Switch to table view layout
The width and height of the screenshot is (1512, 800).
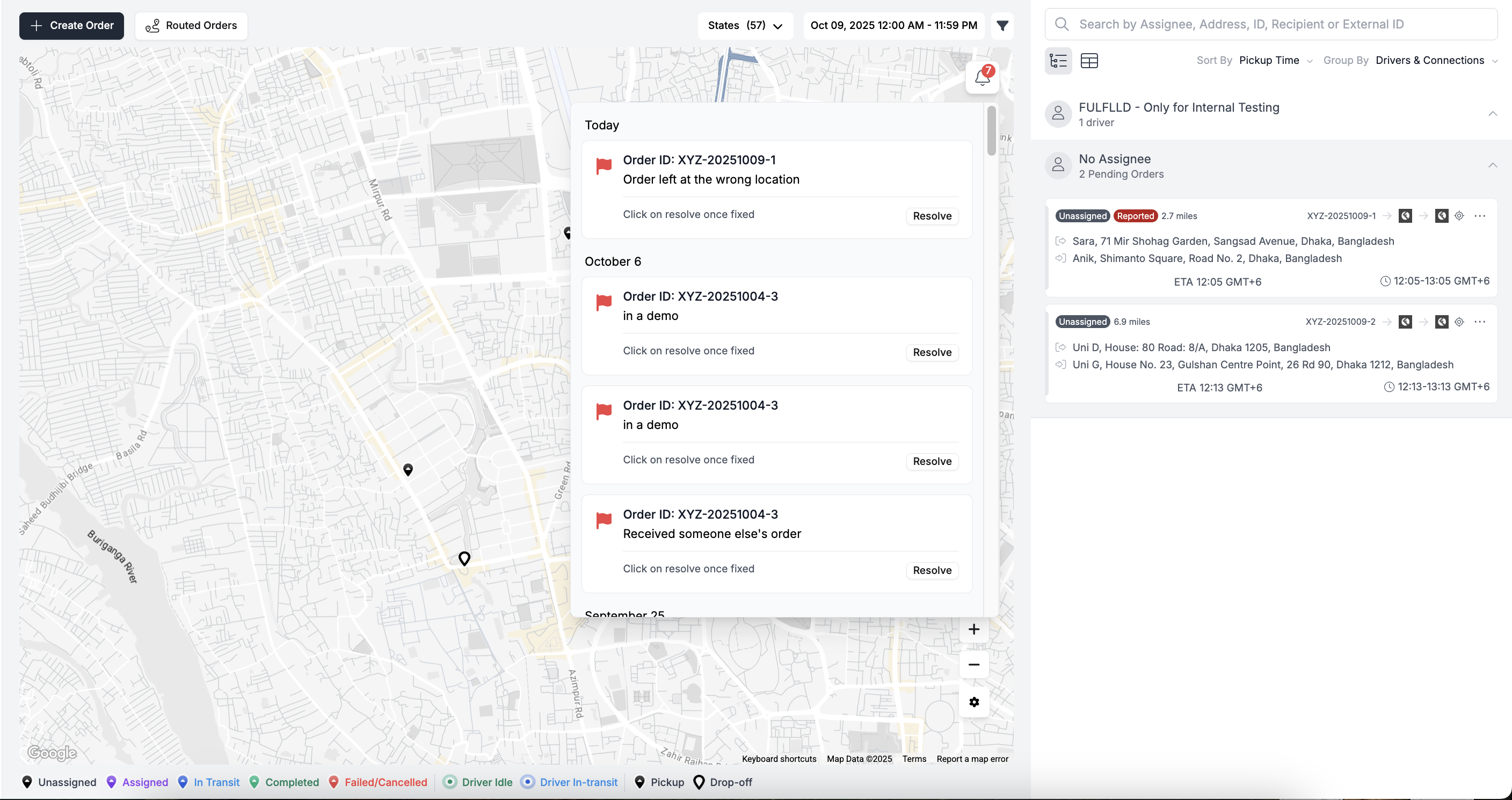(x=1089, y=61)
